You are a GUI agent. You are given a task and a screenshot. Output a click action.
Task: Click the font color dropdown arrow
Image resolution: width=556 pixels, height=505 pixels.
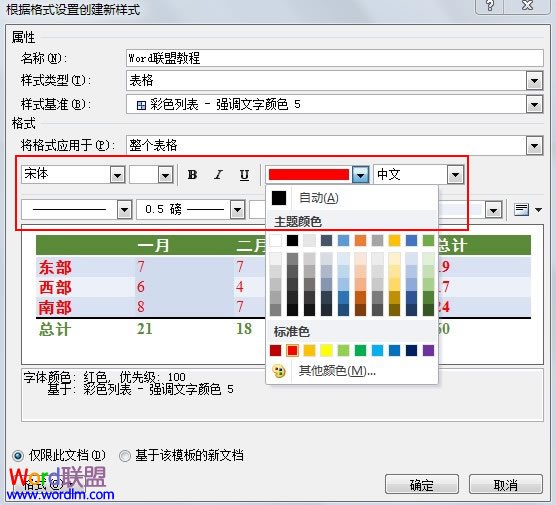click(x=360, y=175)
